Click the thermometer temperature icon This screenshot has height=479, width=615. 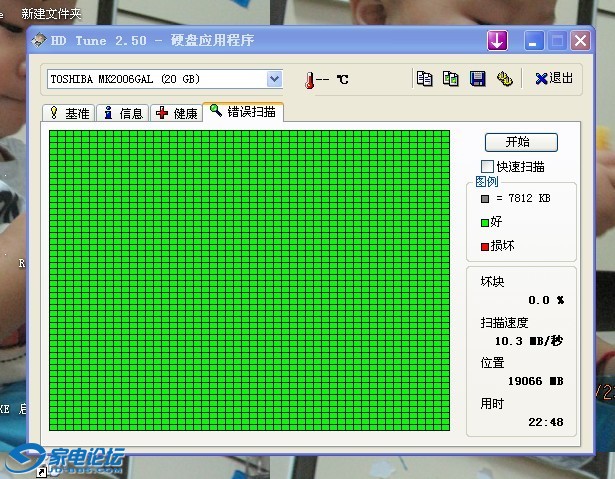(x=310, y=80)
